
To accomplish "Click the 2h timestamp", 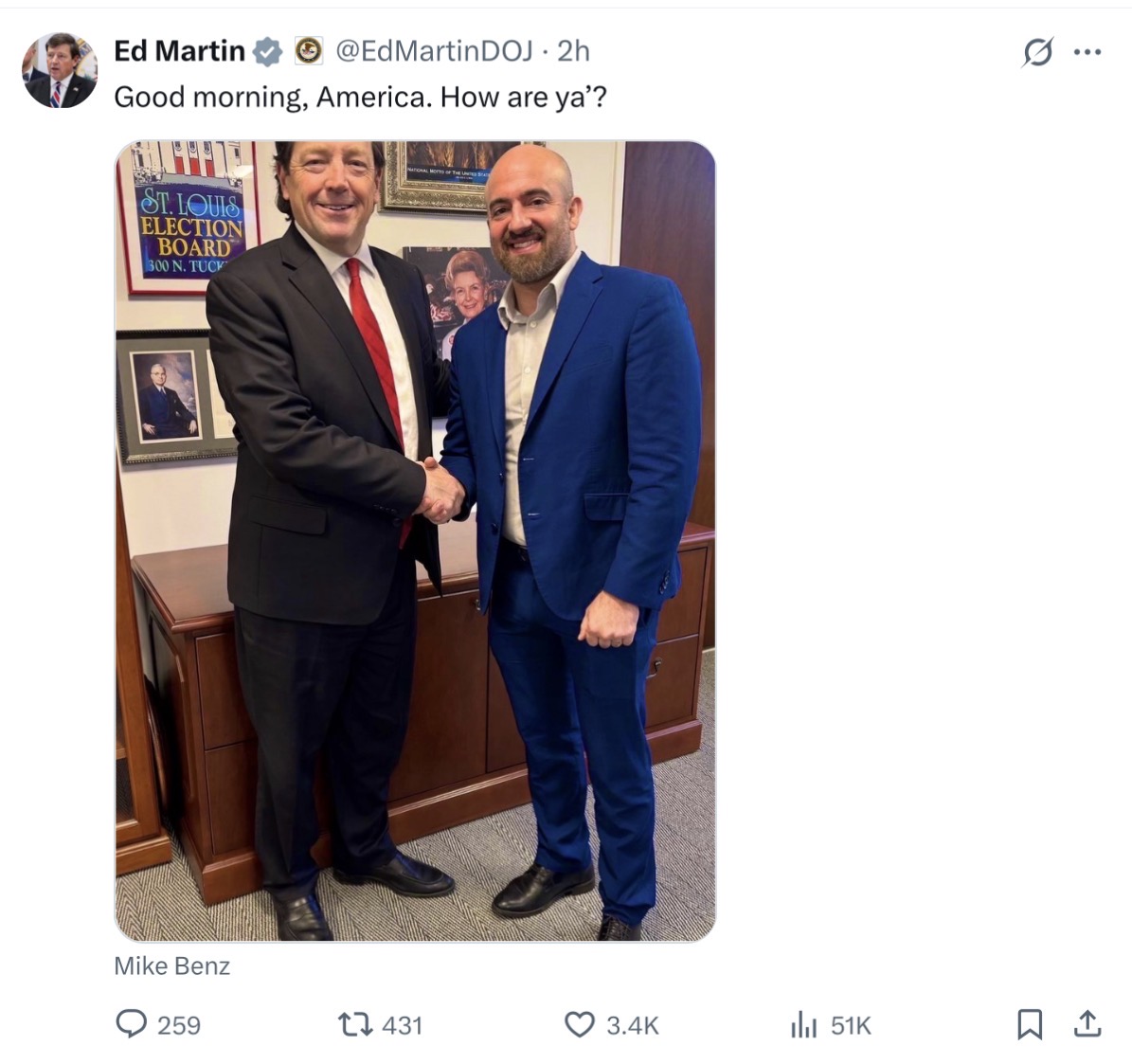I will 574,51.
